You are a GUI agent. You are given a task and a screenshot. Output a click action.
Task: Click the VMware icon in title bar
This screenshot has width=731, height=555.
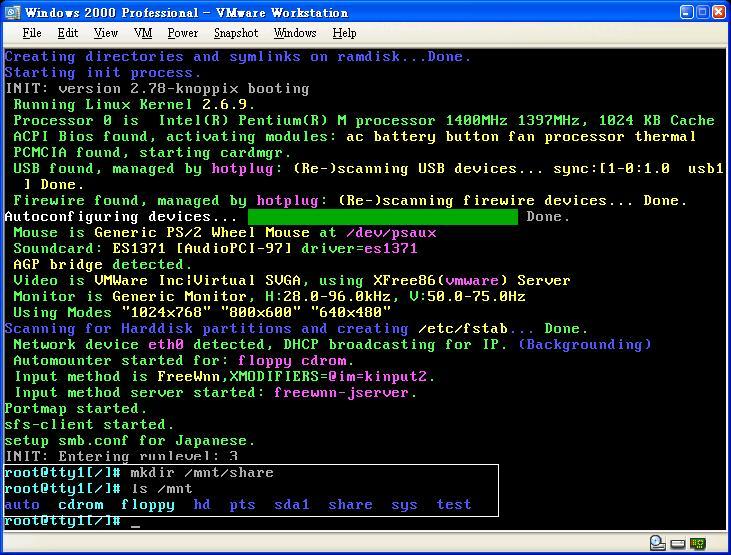click(x=12, y=12)
